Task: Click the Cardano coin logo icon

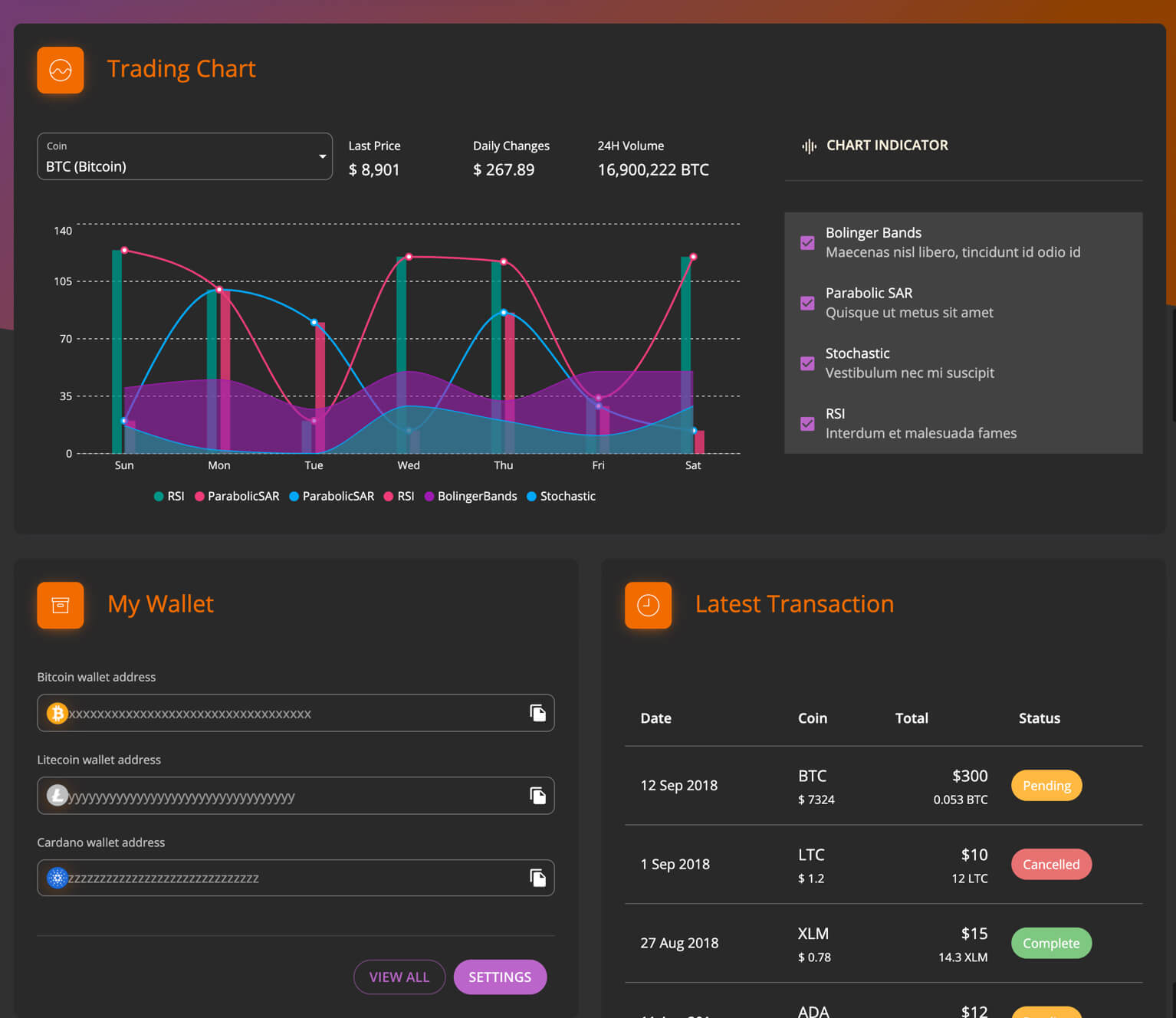Action: point(57,878)
